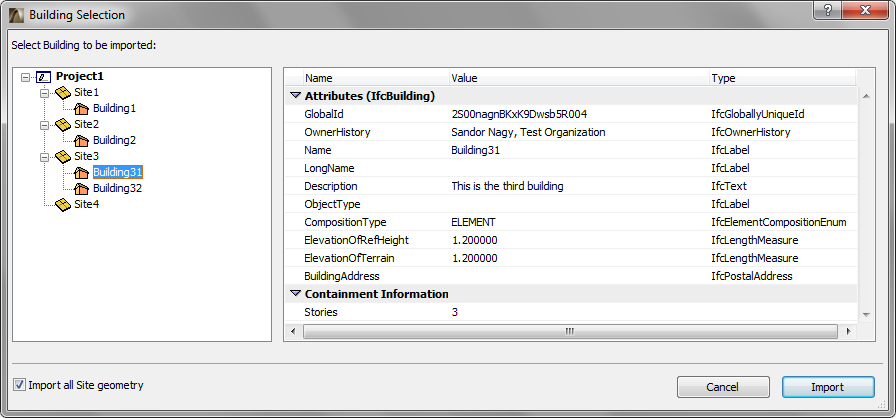Click the horizontal scrollbar thumb
Image resolution: width=896 pixels, height=418 pixels.
pyautogui.click(x=570, y=331)
